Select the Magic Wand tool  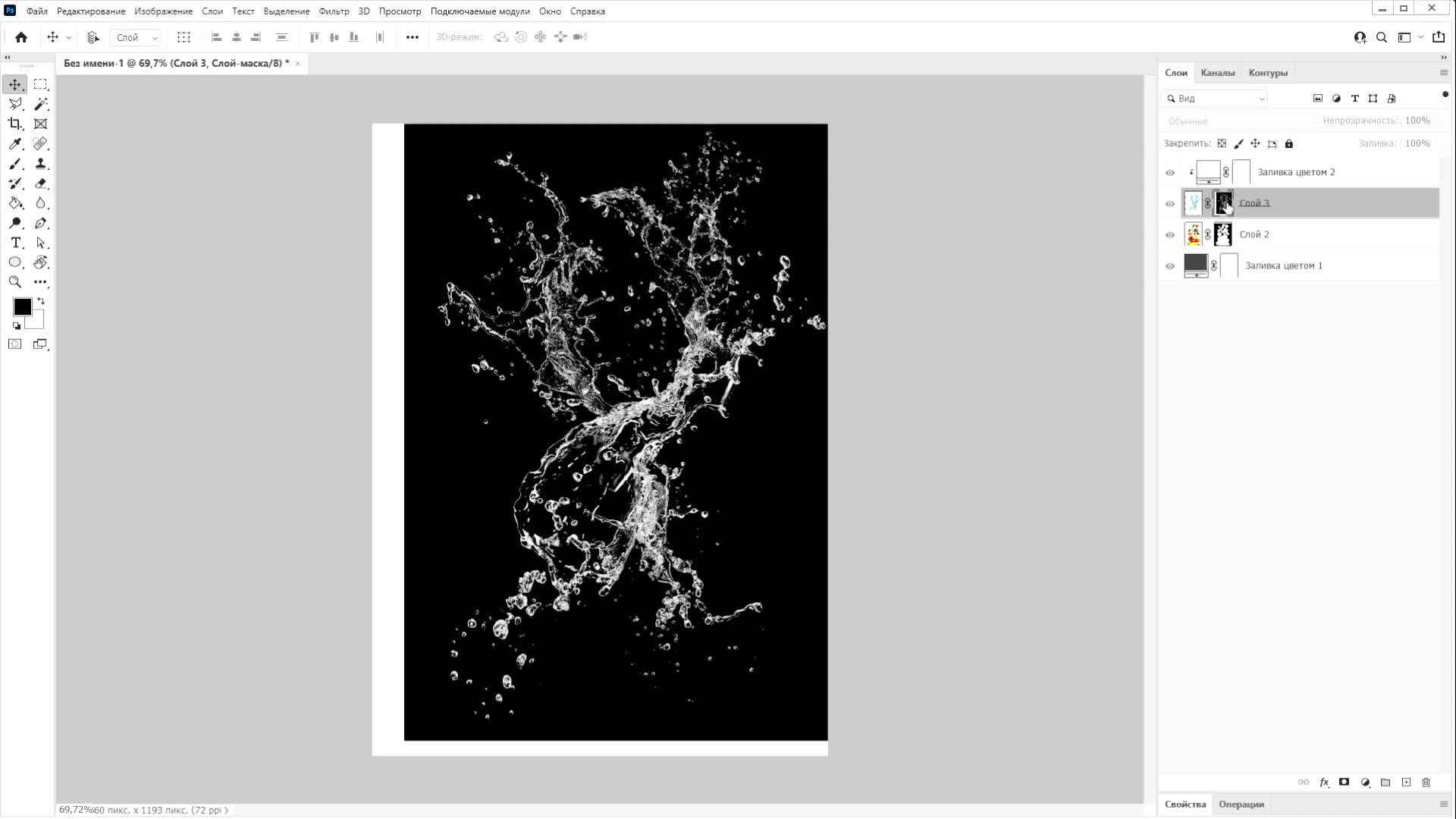click(x=41, y=104)
